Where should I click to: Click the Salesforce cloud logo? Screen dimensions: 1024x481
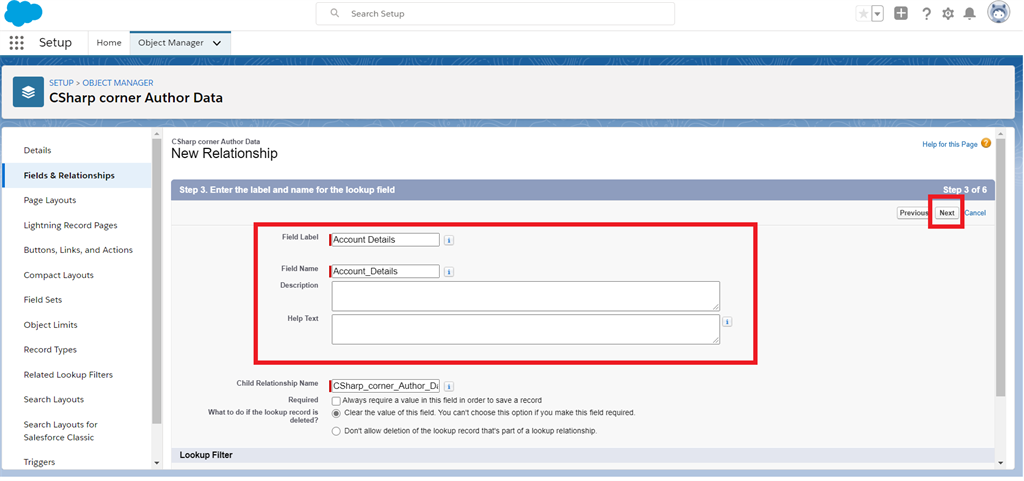pos(24,13)
